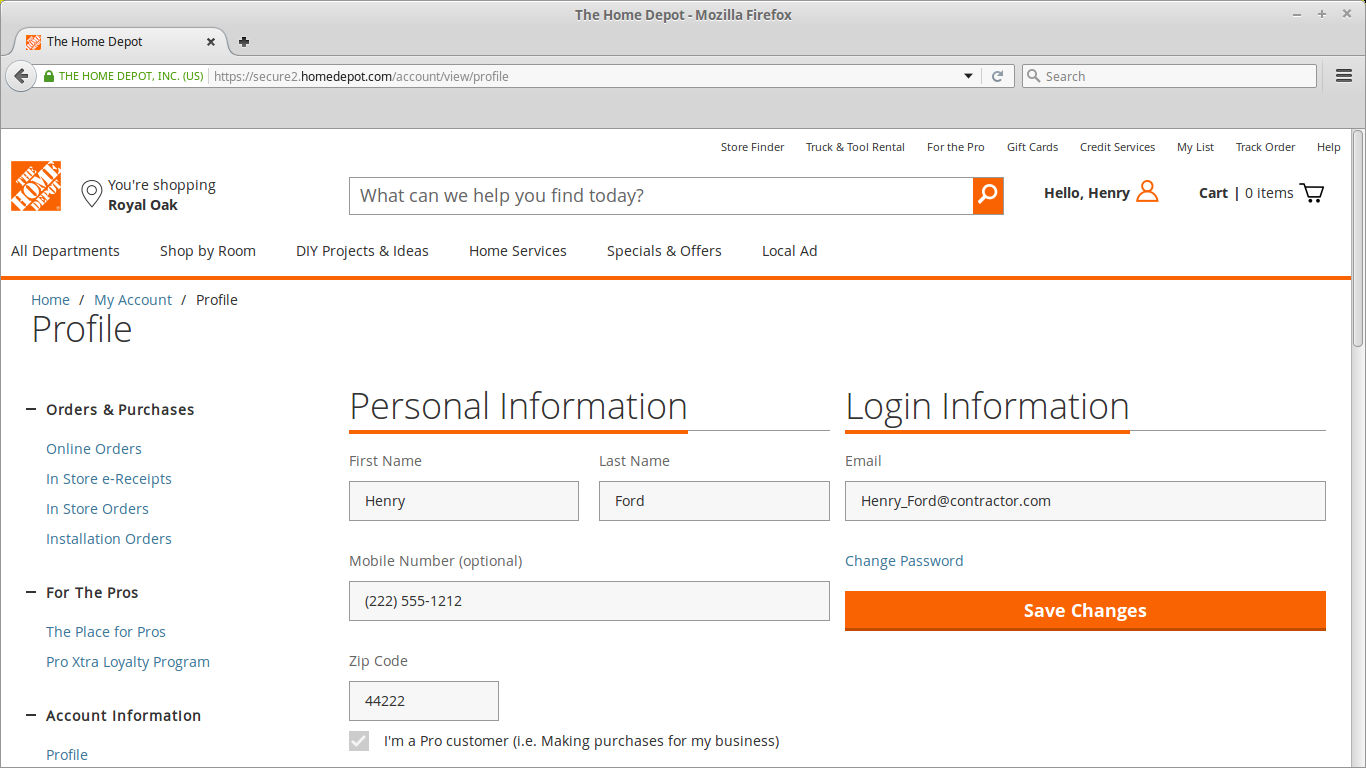The height and width of the screenshot is (768, 1366).
Task: Click the Save Changes button
Action: (1085, 610)
